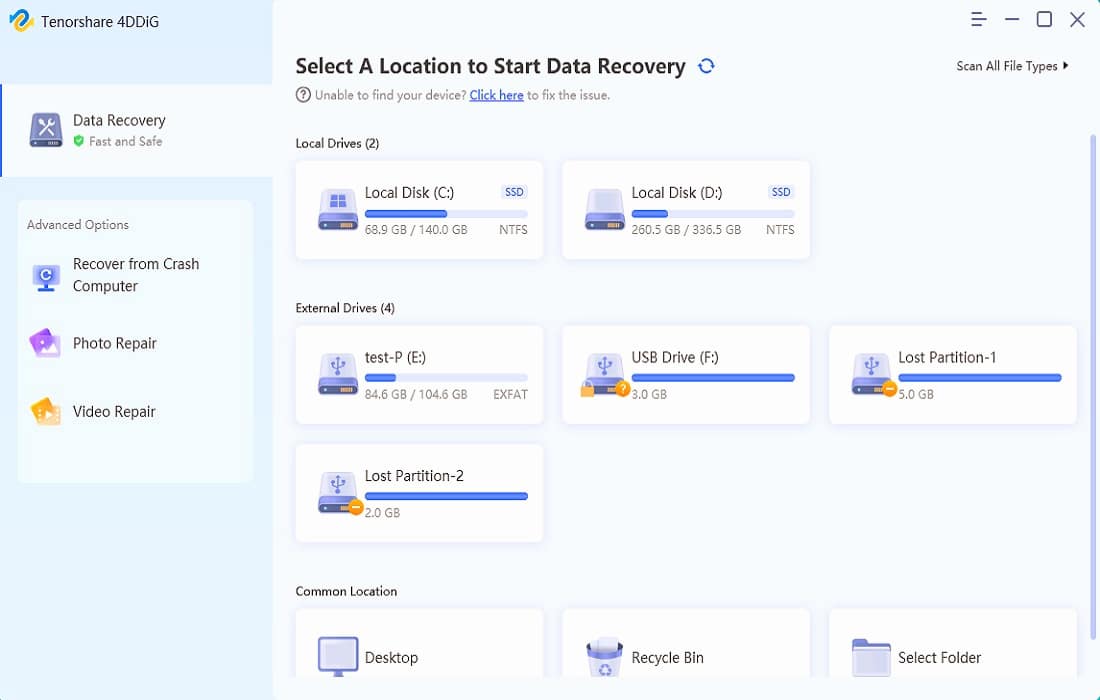Image resolution: width=1100 pixels, height=700 pixels.
Task: Expand the Scan All File Types dropdown
Action: [1012, 66]
